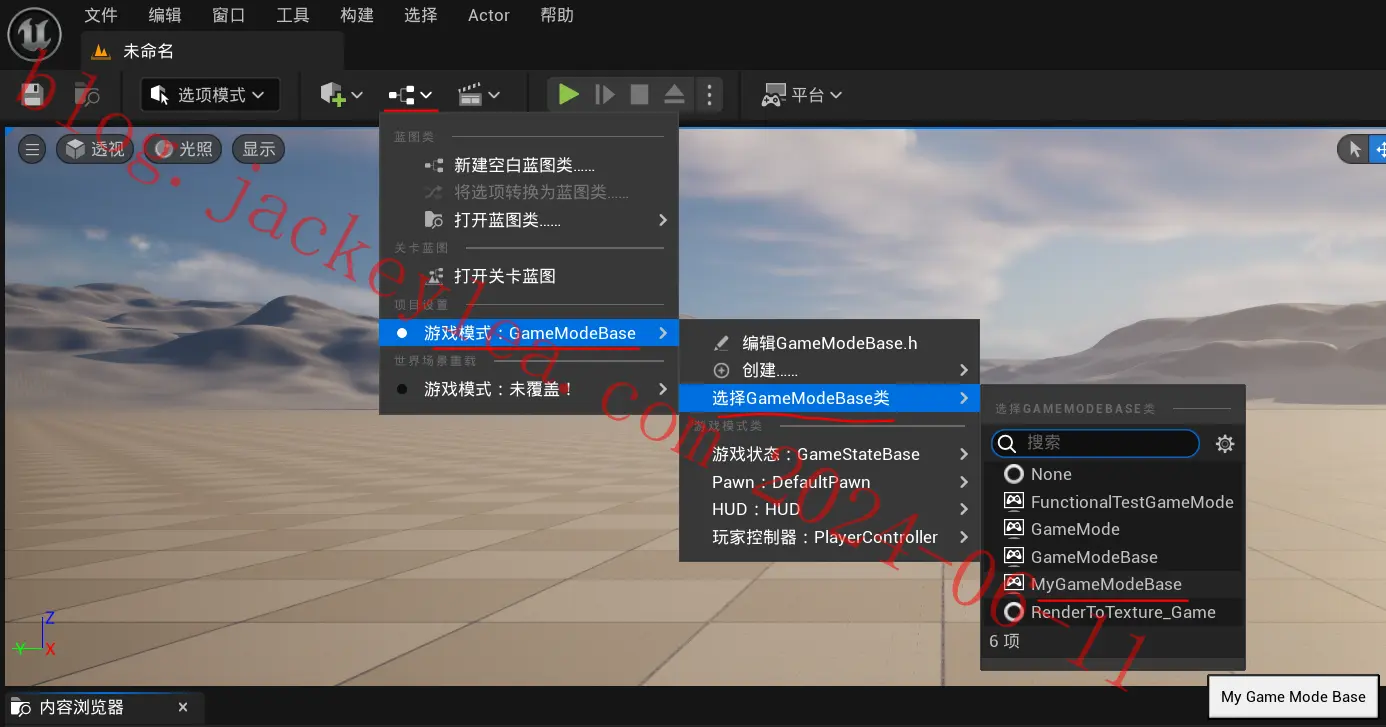Start play-in-editor with green Play button
The height and width of the screenshot is (727, 1386).
tap(569, 95)
